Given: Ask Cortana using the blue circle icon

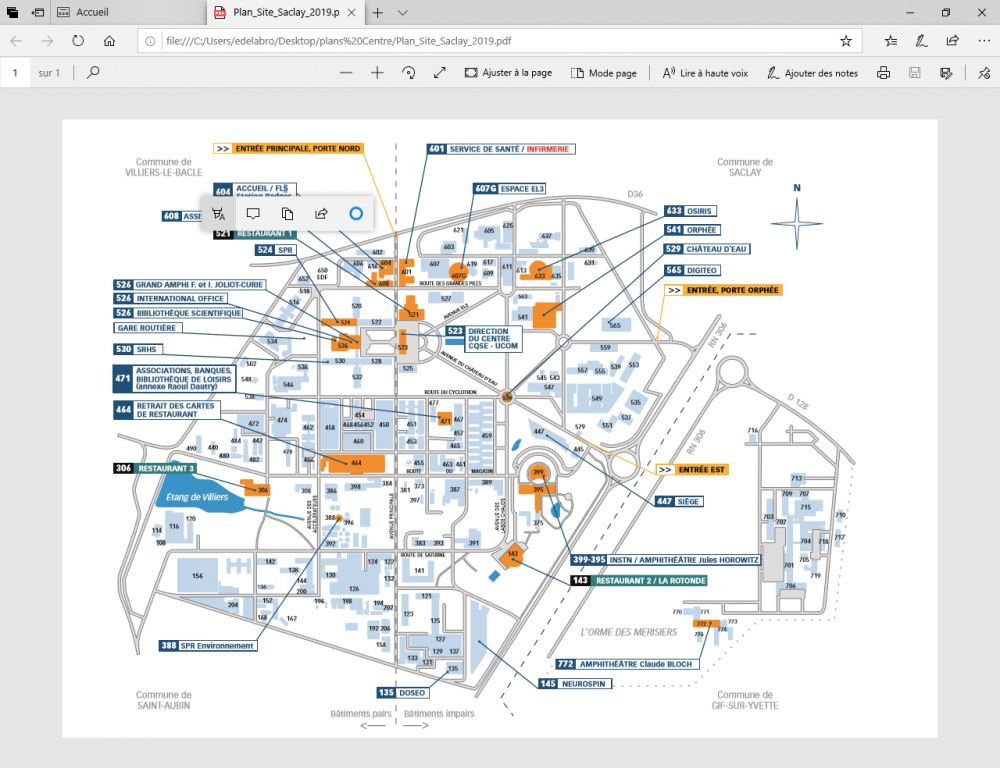Looking at the screenshot, I should (355, 213).
